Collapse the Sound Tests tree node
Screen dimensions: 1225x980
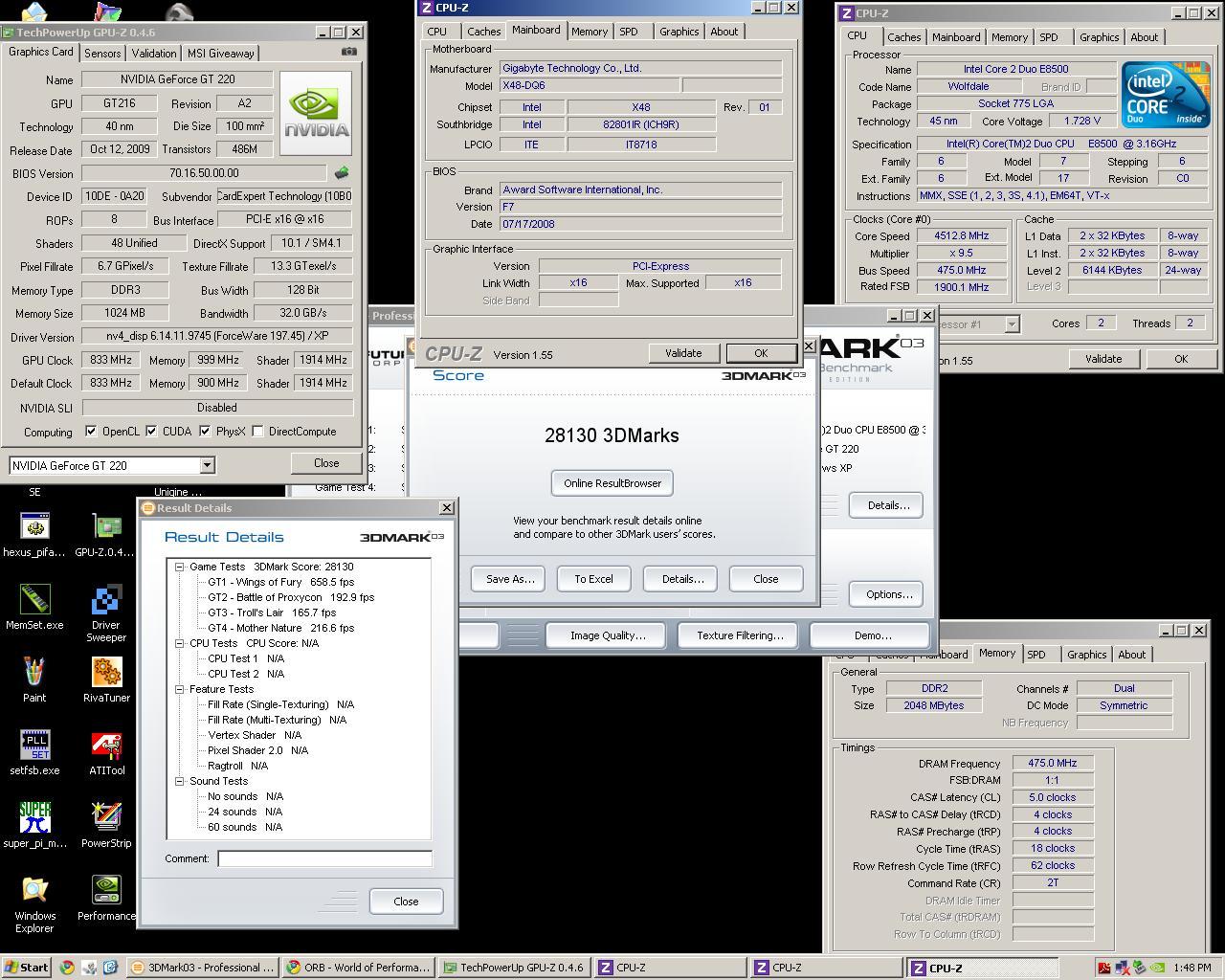179,781
